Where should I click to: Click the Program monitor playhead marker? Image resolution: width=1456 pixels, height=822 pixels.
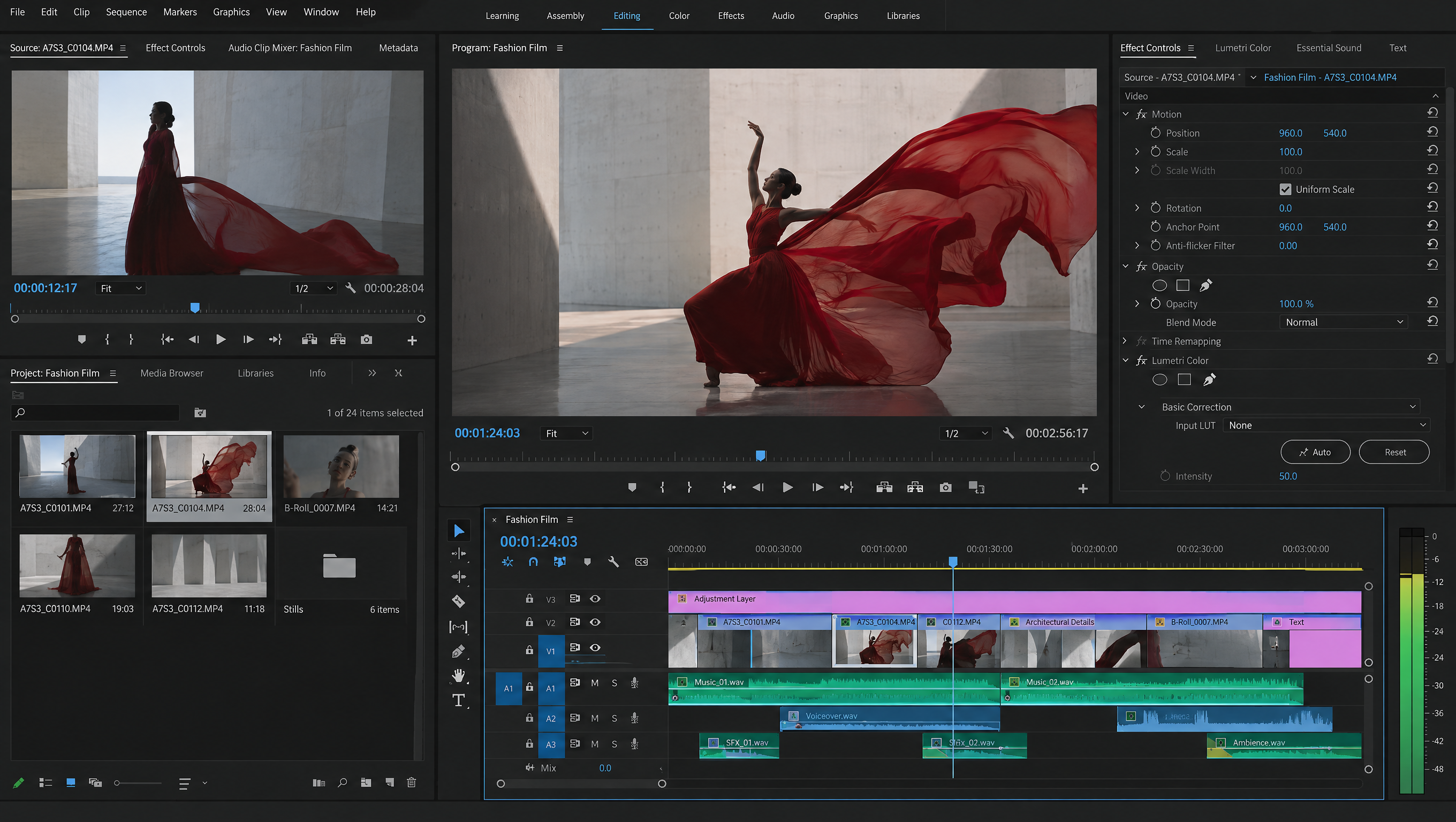760,455
